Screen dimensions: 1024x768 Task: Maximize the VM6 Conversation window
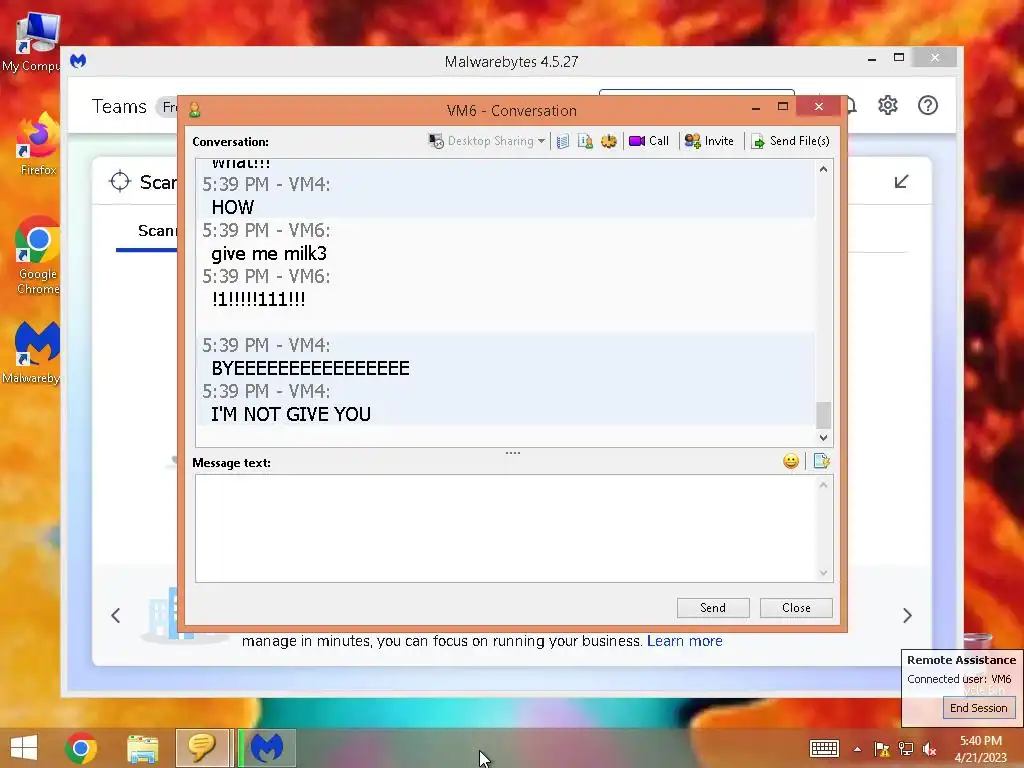pyautogui.click(x=782, y=106)
